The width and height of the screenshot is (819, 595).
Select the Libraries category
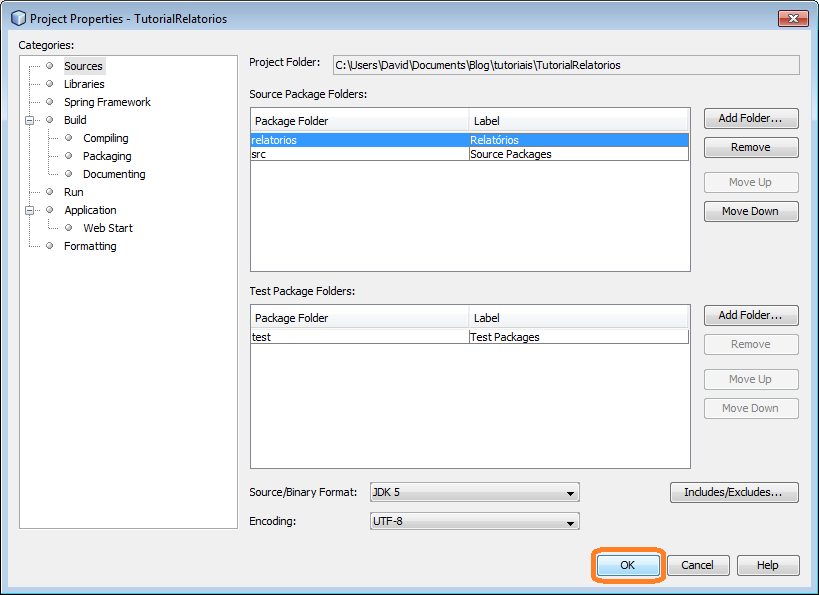[84, 84]
